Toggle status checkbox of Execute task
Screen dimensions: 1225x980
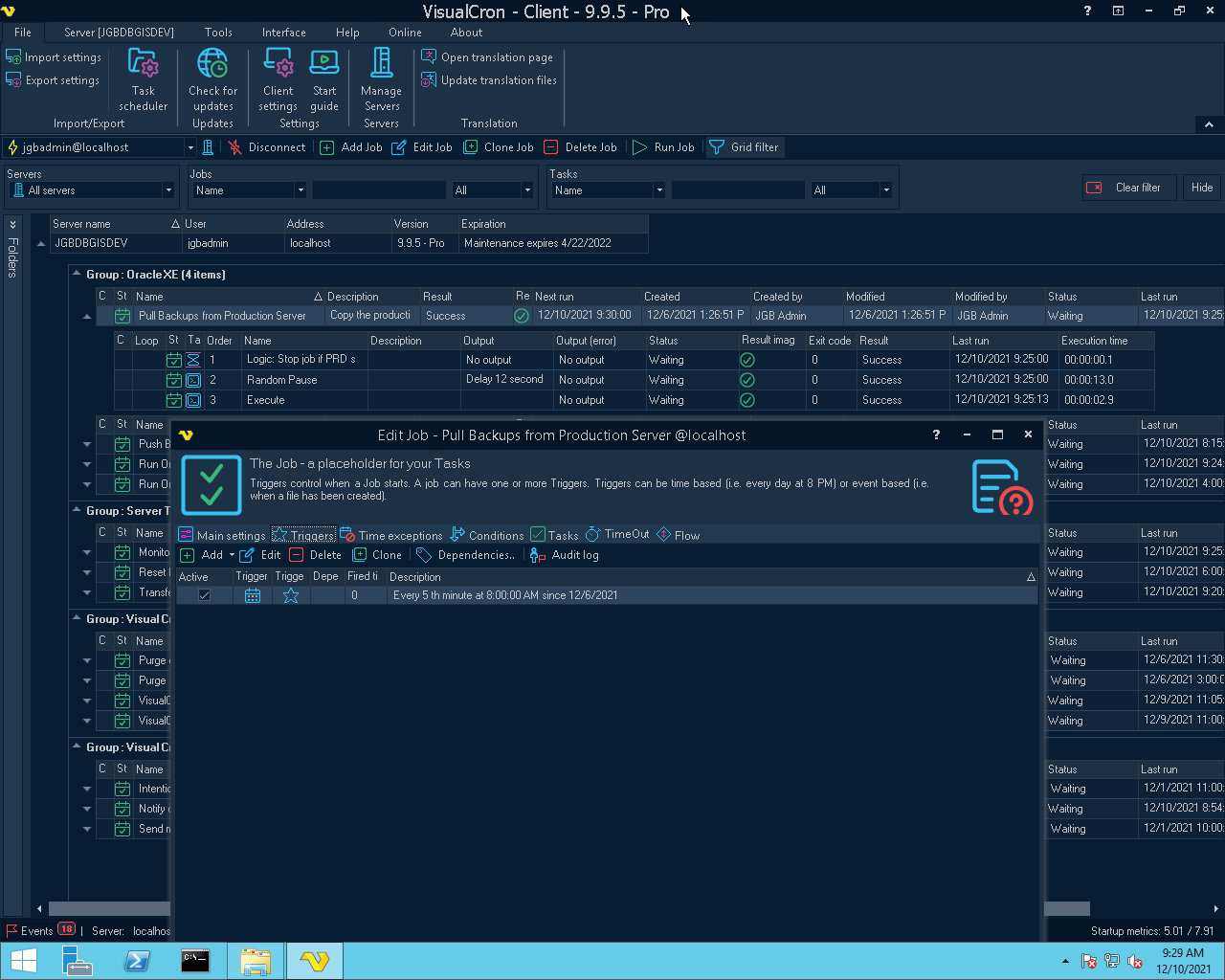[173, 400]
